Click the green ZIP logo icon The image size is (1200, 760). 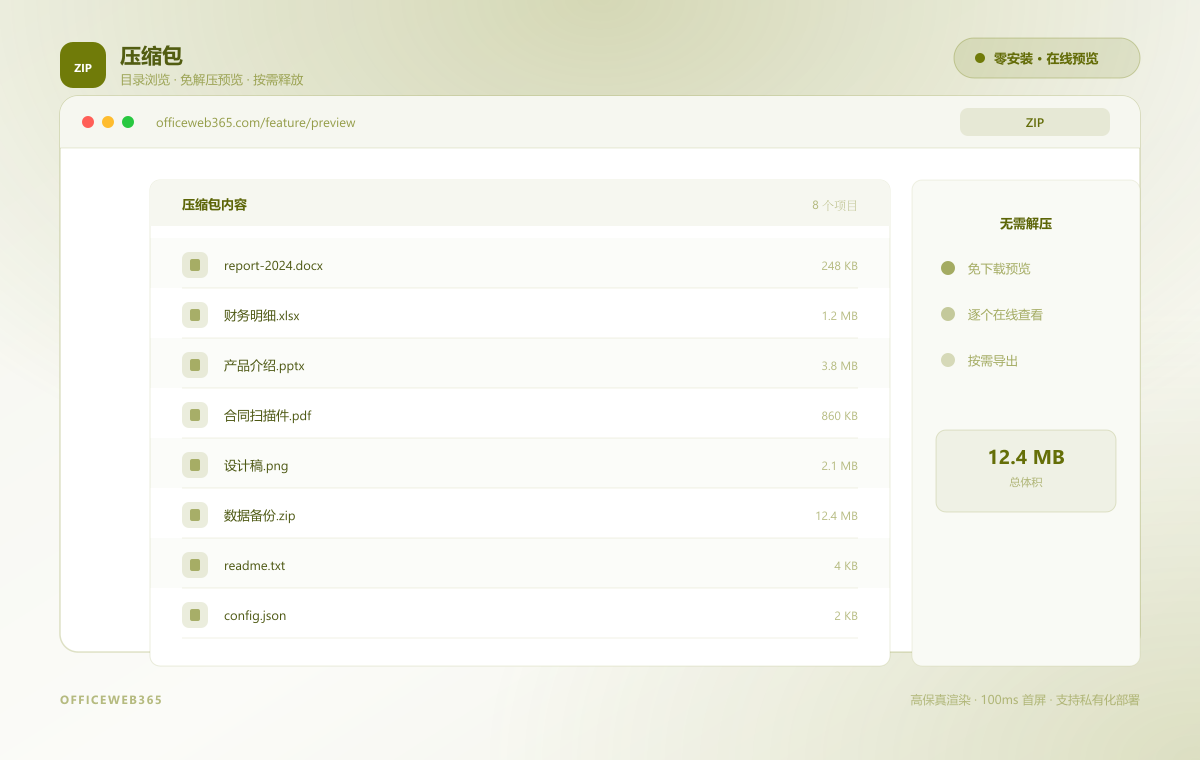83,65
